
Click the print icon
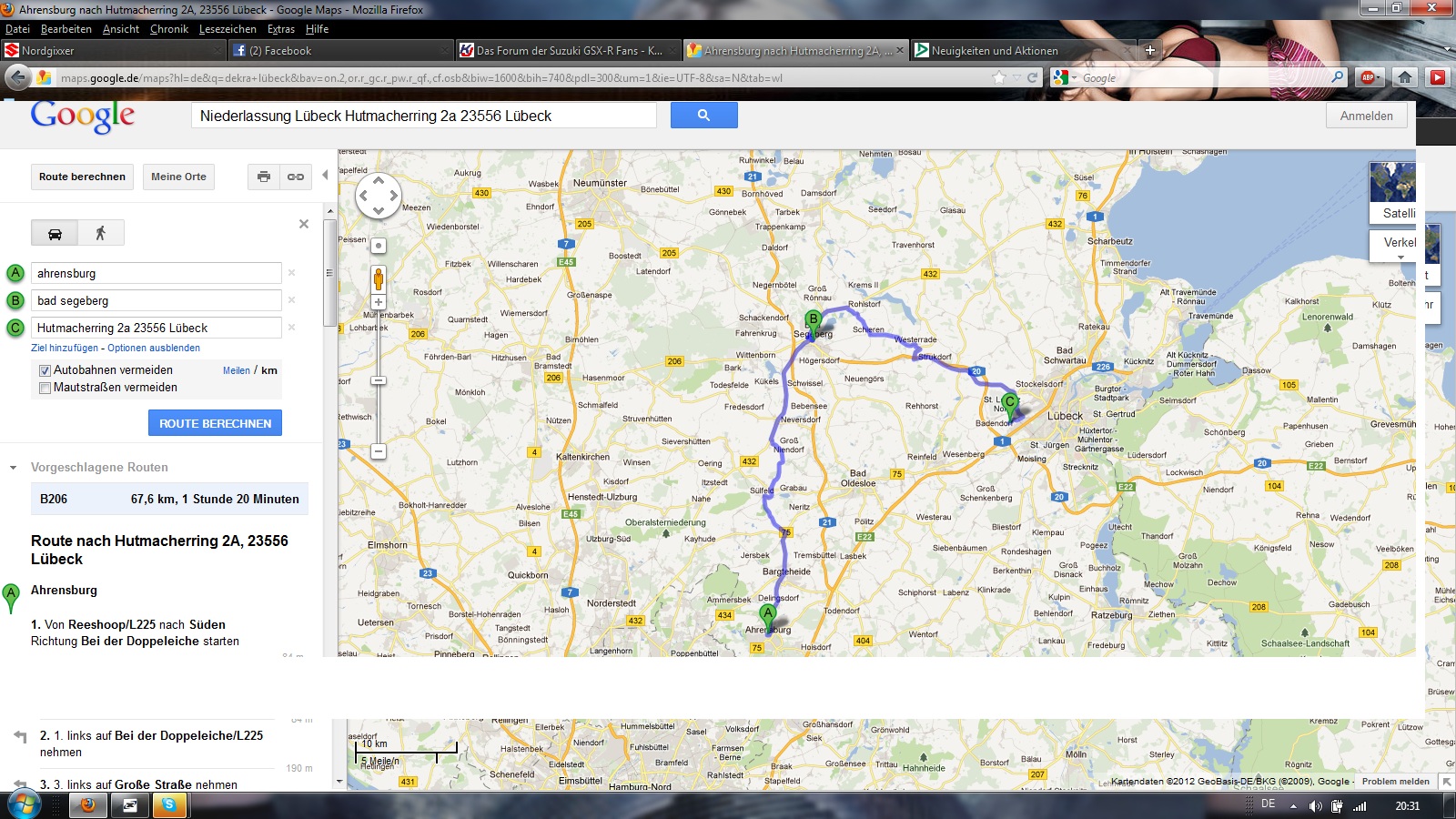click(264, 177)
